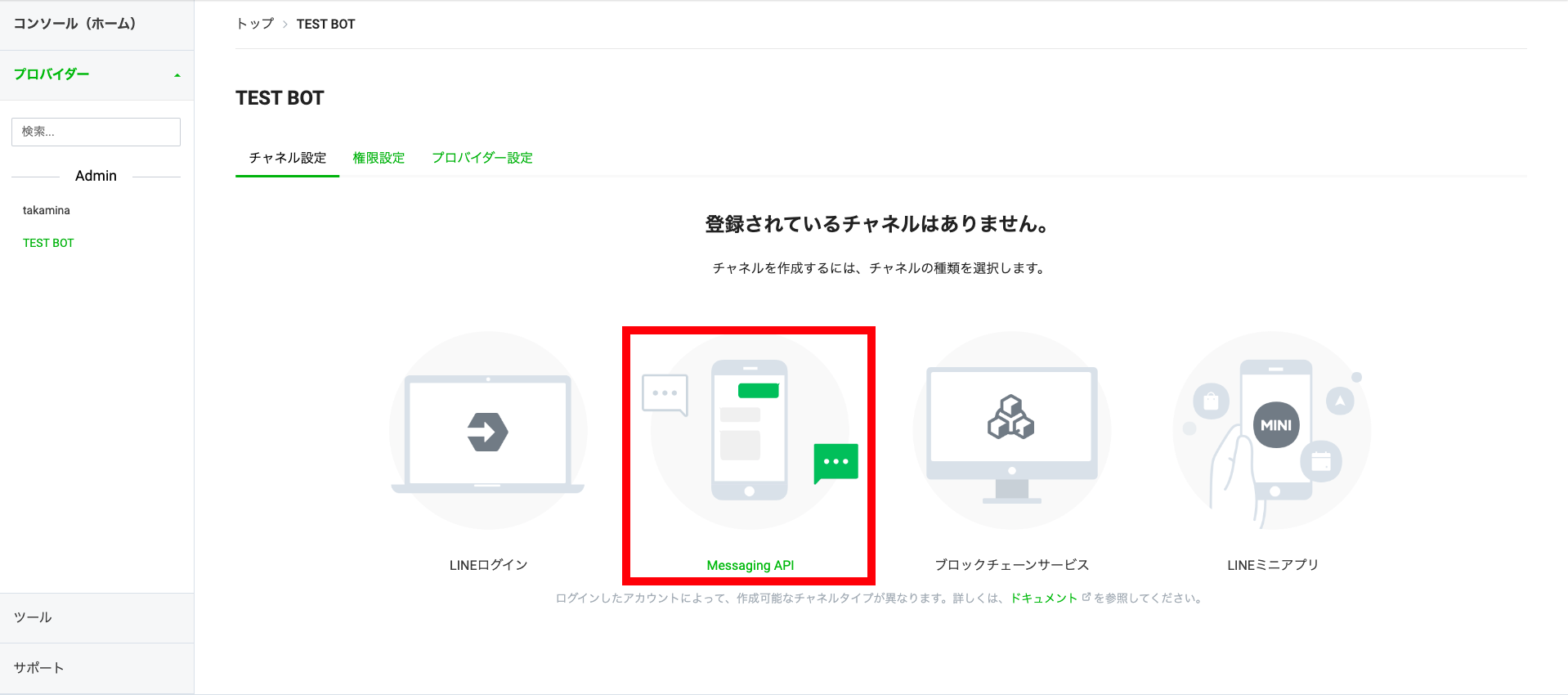
Task: Open the ツール sidebar section
Action: [96, 618]
